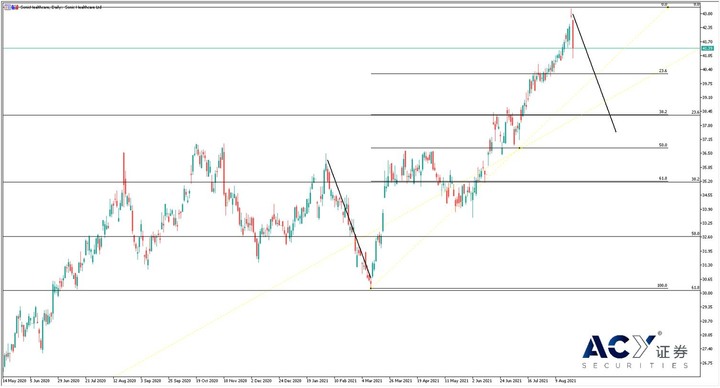Click the 19 Oct 2020 date label
The image size is (720, 388).
coord(207,381)
